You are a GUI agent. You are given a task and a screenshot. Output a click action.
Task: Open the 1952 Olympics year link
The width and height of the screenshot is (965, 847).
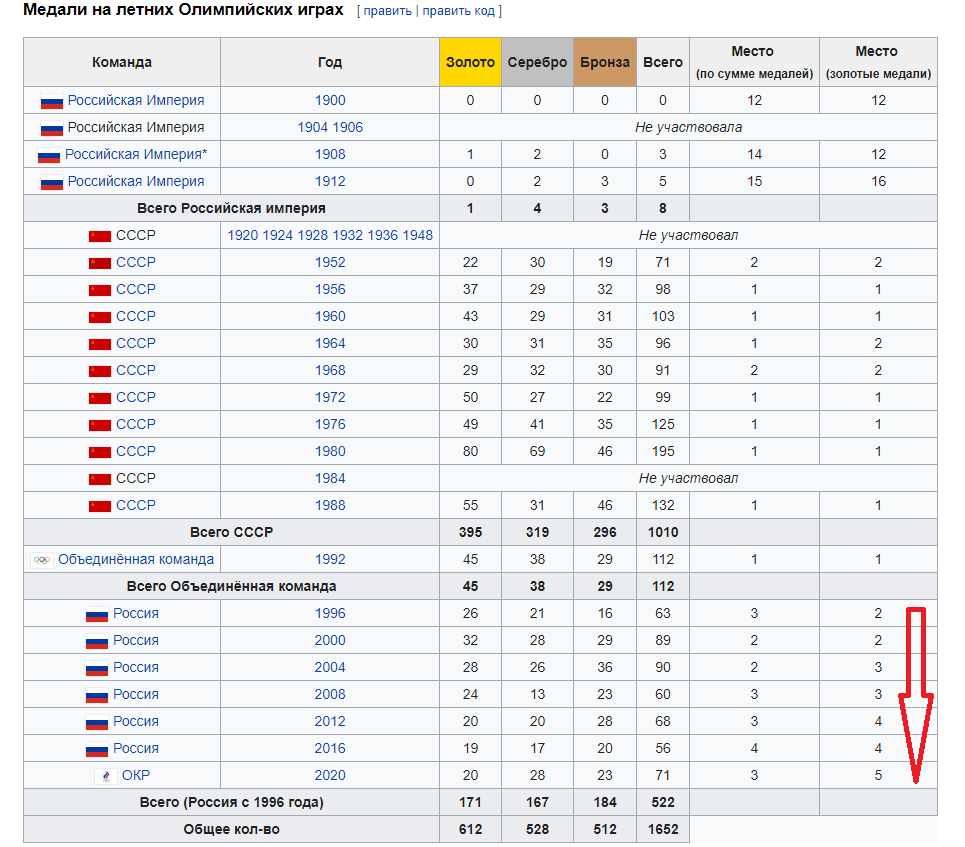pyautogui.click(x=330, y=262)
